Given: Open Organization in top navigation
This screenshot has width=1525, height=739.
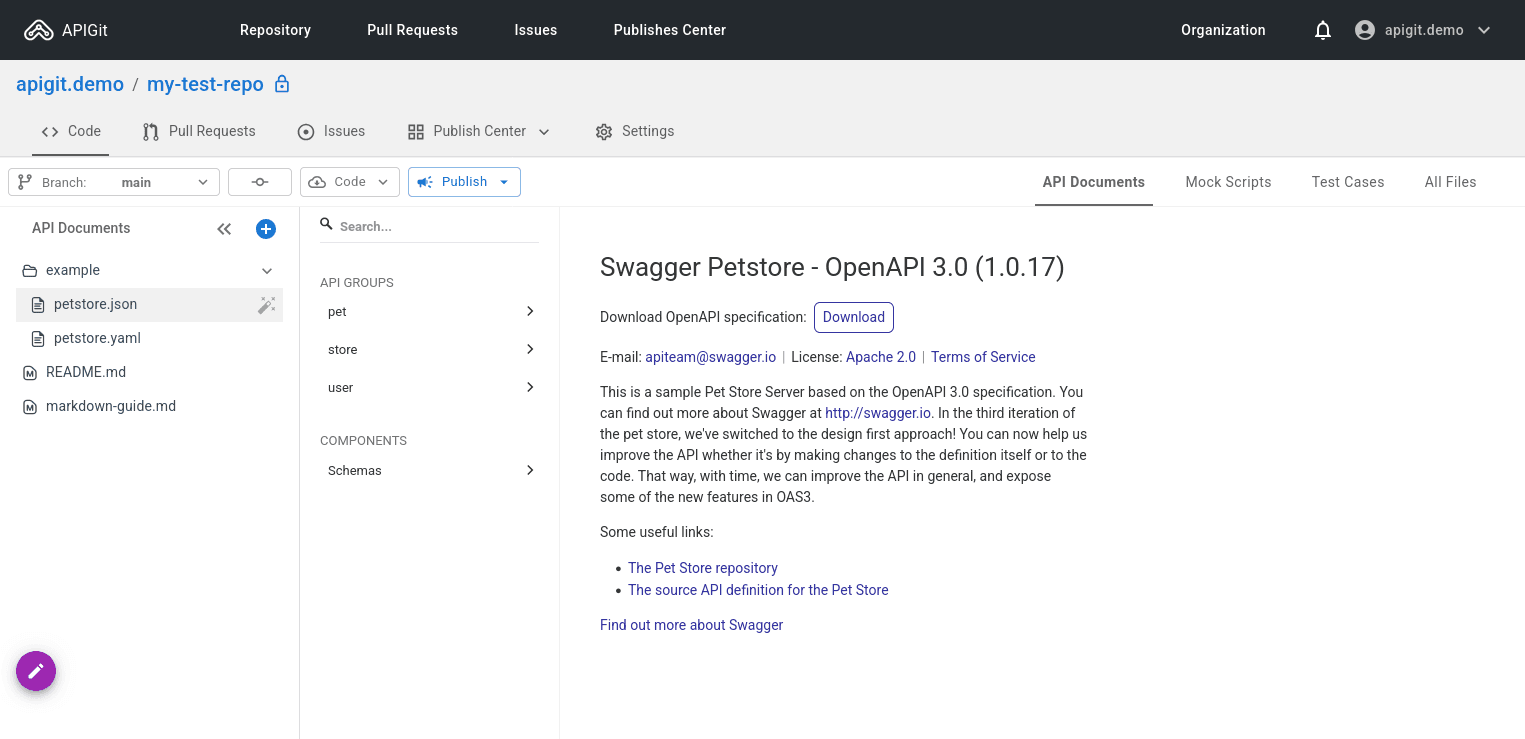Looking at the screenshot, I should pyautogui.click(x=1223, y=30).
